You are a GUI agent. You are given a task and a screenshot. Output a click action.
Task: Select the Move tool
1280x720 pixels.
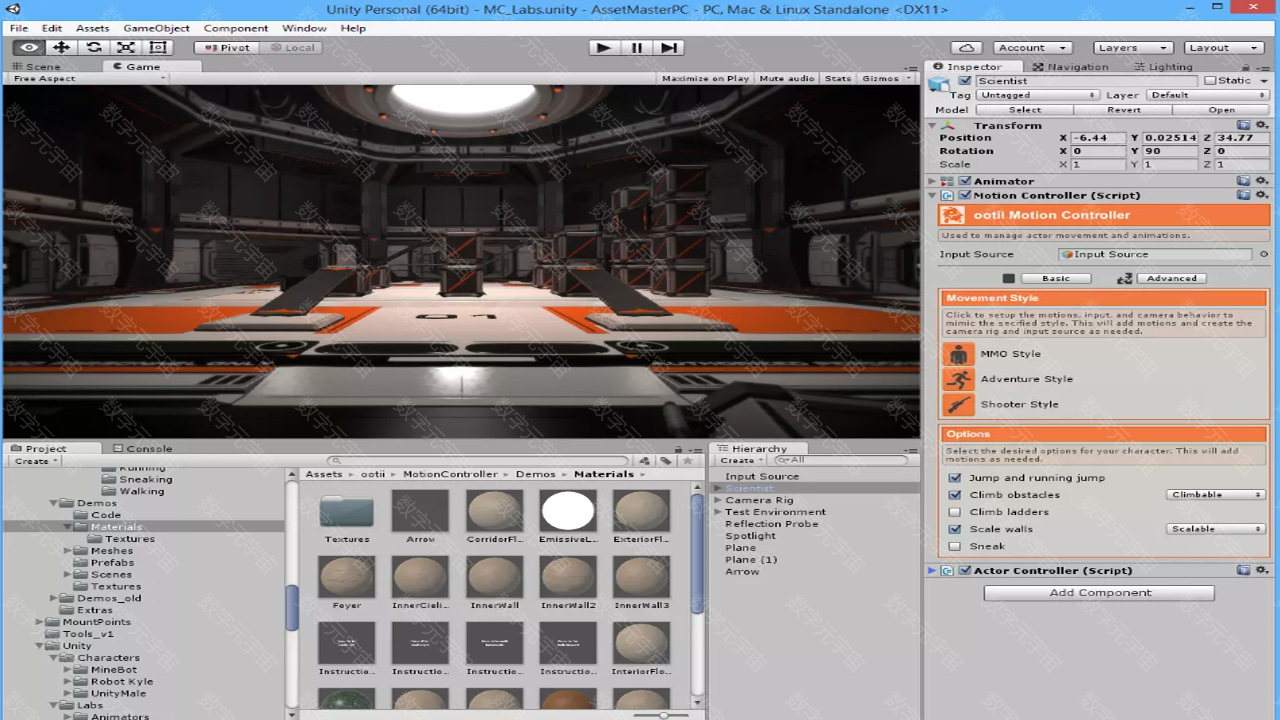pos(61,47)
